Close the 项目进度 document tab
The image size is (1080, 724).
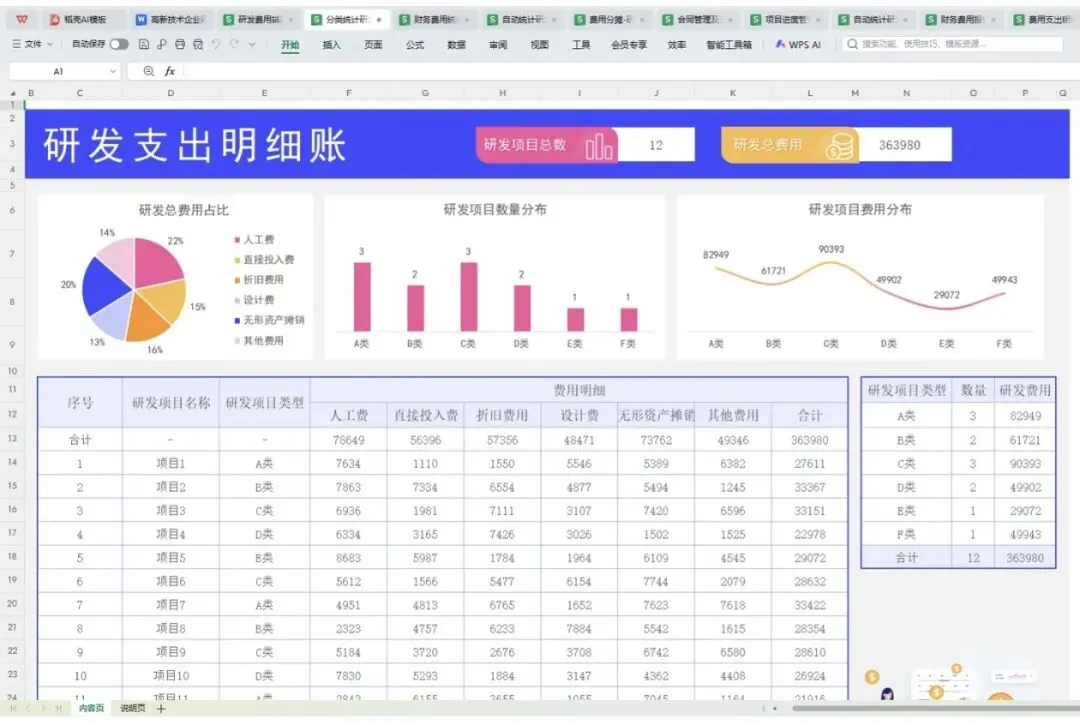click(x=818, y=20)
